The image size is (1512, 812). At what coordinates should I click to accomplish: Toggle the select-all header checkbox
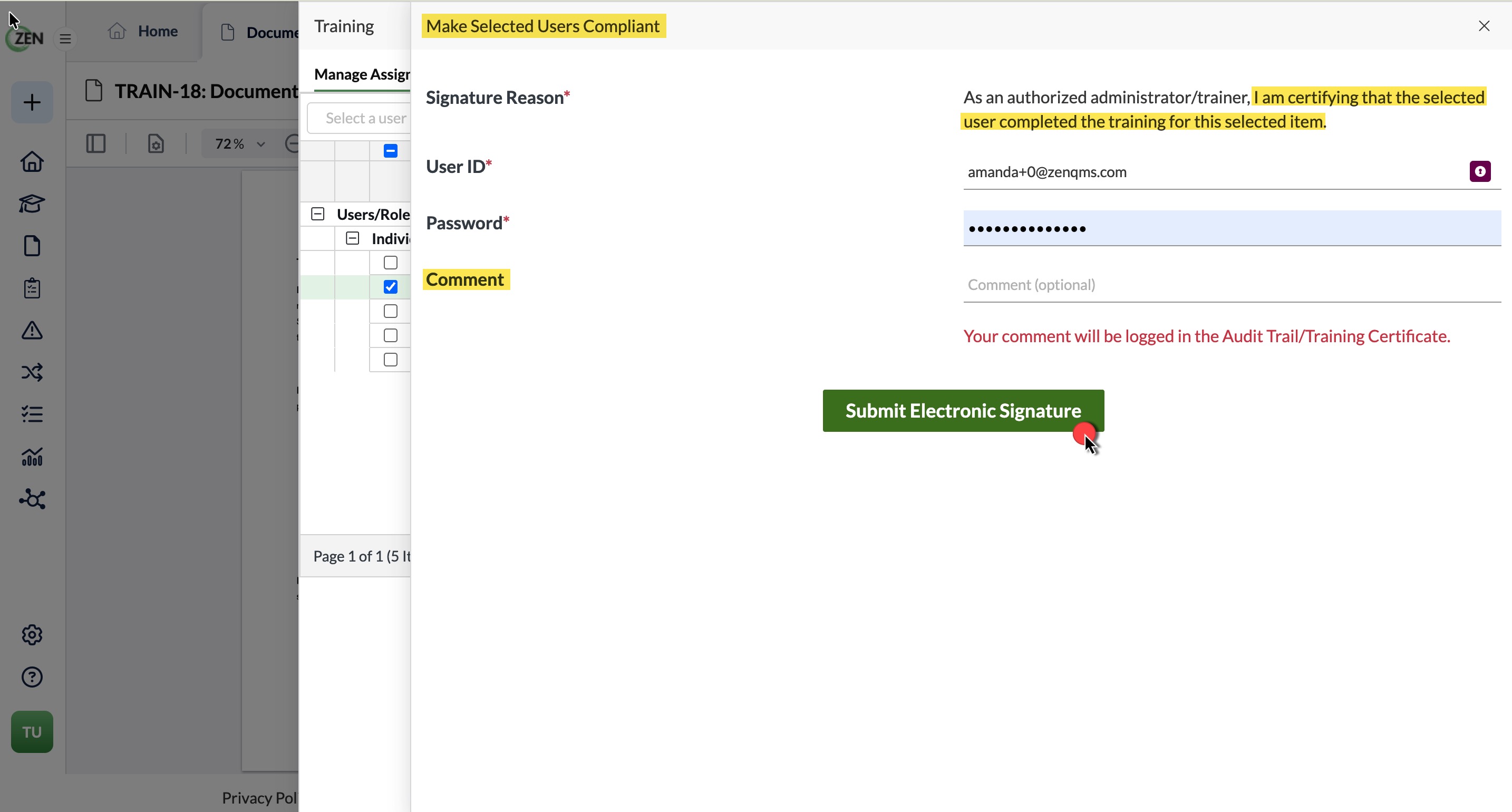(390, 151)
